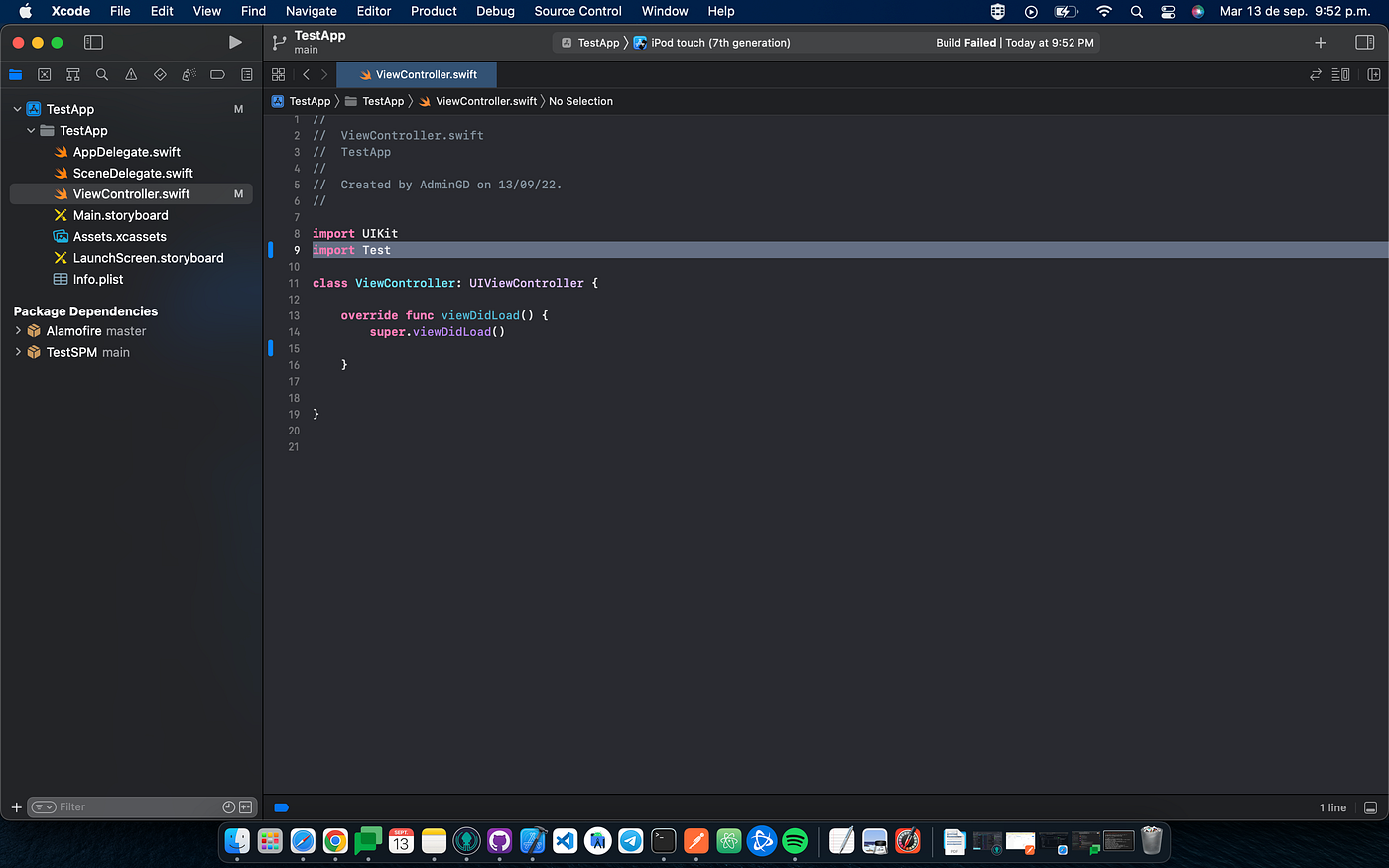The image size is (1389, 868).
Task: Open the File menu
Action: [120, 11]
